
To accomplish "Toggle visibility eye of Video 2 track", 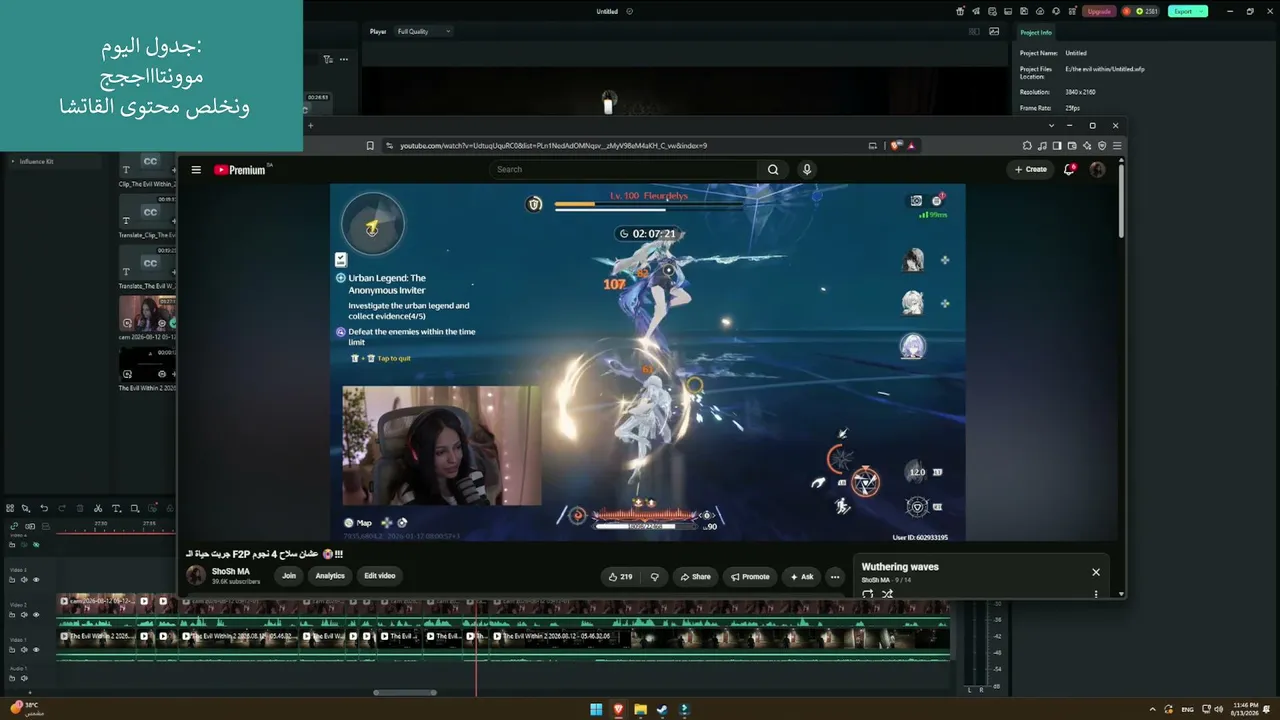I will [x=37, y=615].
